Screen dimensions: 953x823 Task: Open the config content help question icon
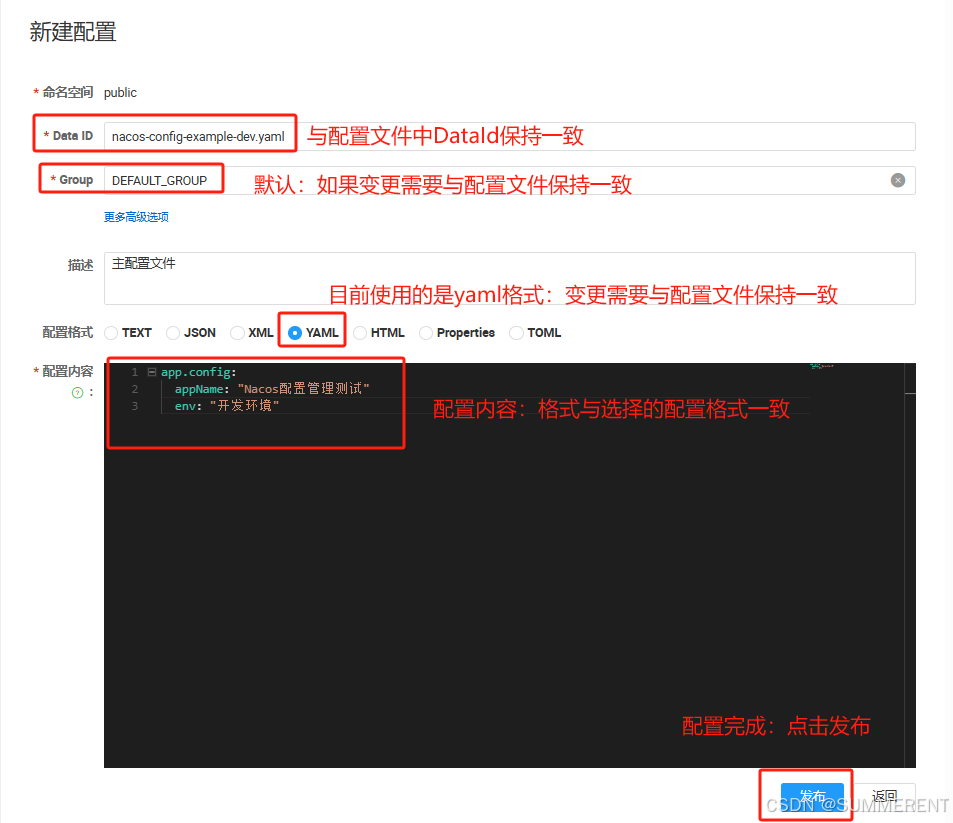click(77, 393)
